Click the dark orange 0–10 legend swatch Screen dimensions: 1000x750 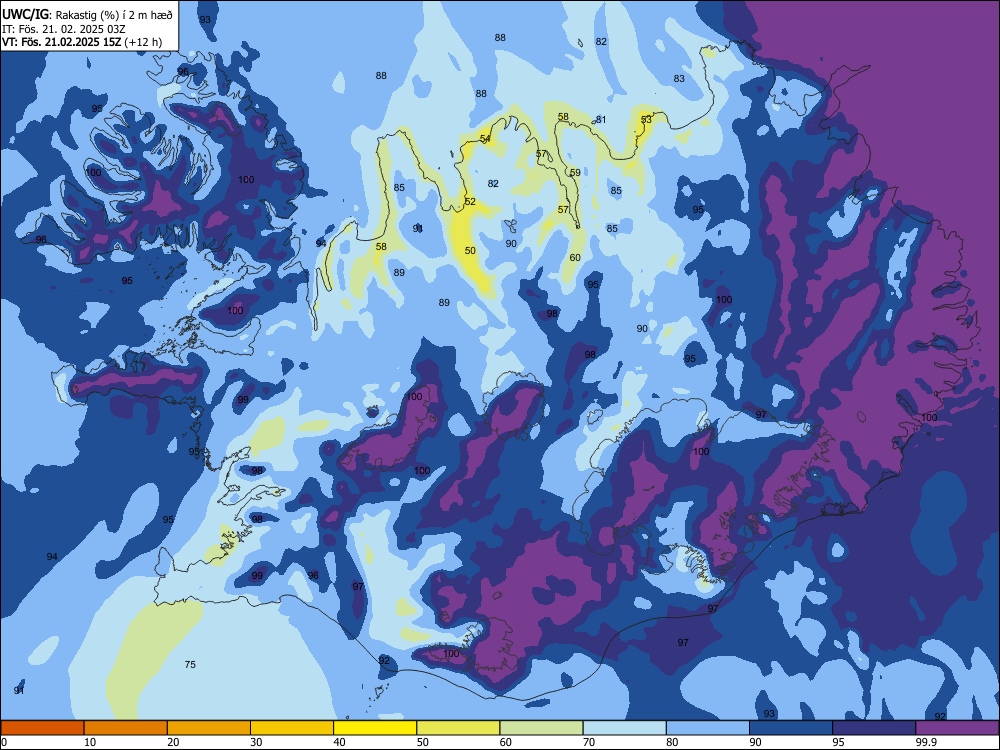pos(42,728)
